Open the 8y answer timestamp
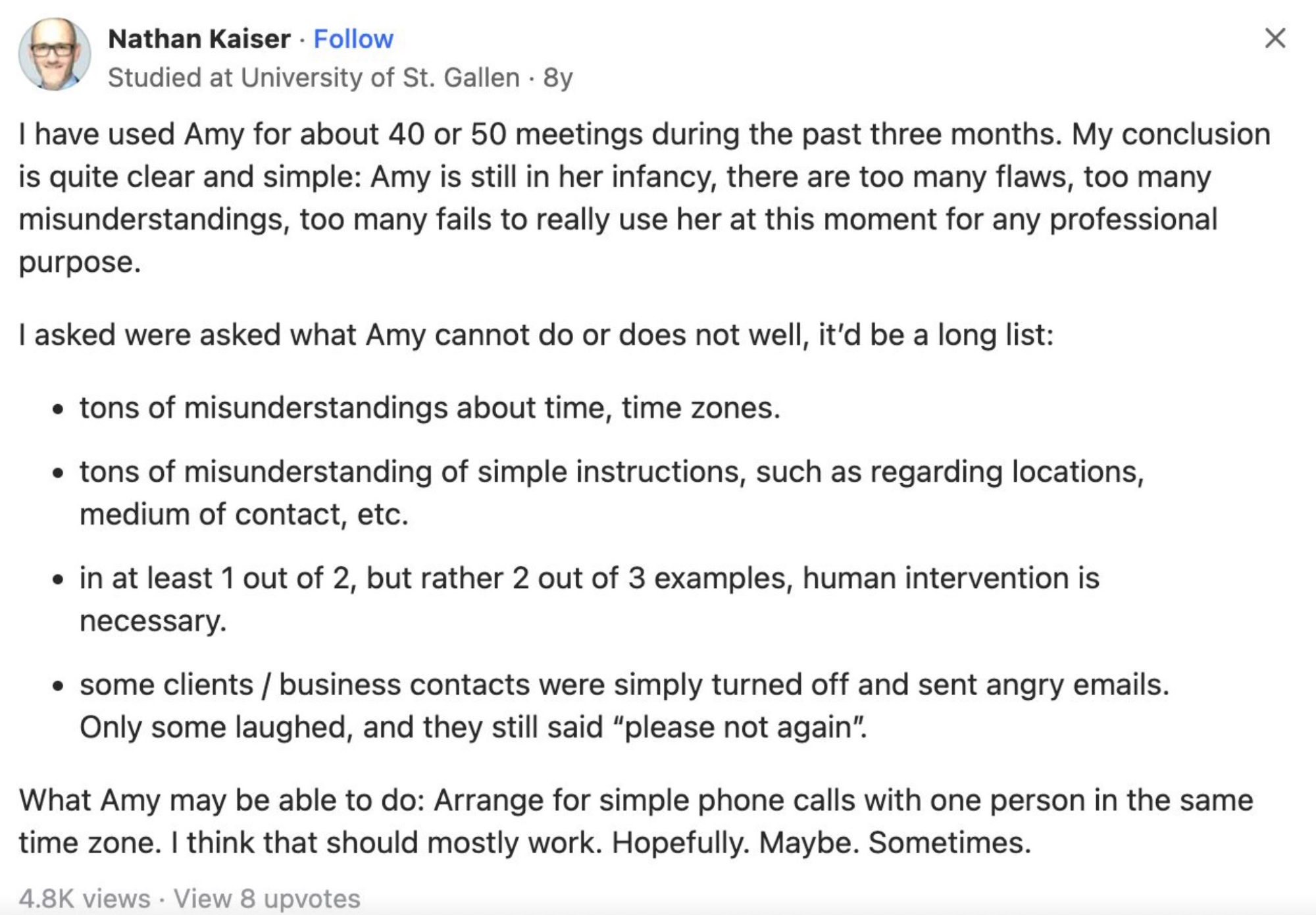 558,78
